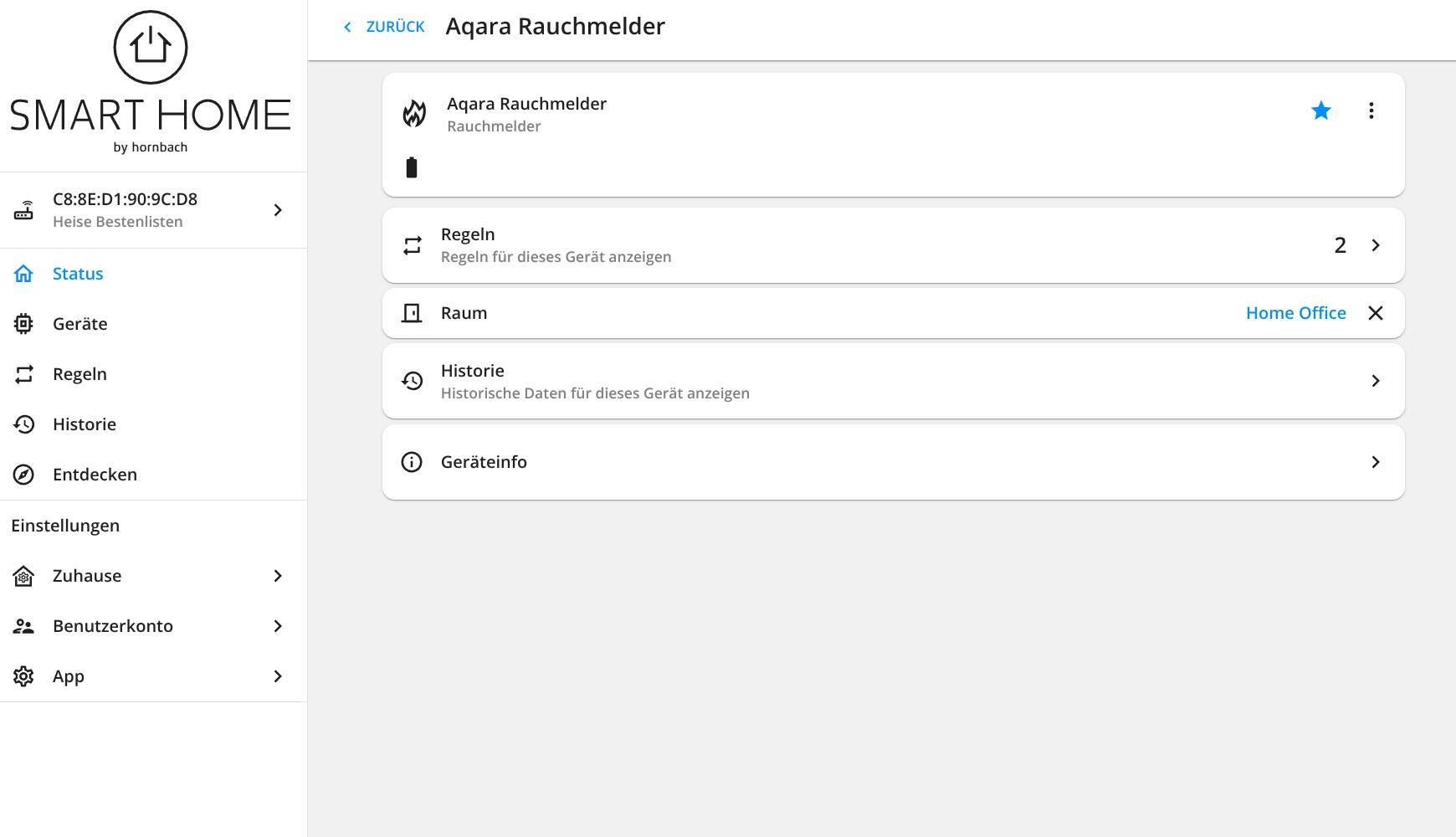Click the Historie clock icon in the sidebar
Viewport: 1456px width, 837px height.
coord(23,424)
